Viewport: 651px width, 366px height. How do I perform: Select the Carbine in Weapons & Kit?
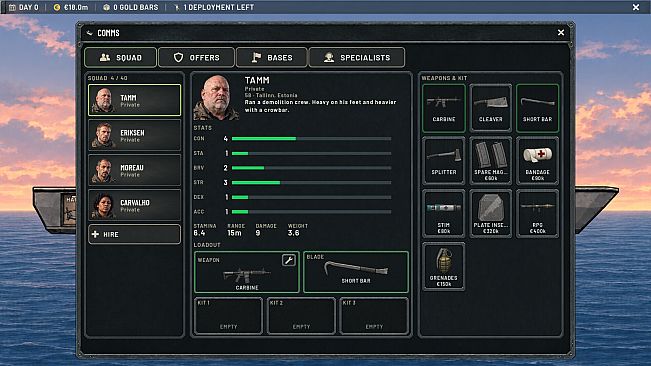click(x=444, y=108)
